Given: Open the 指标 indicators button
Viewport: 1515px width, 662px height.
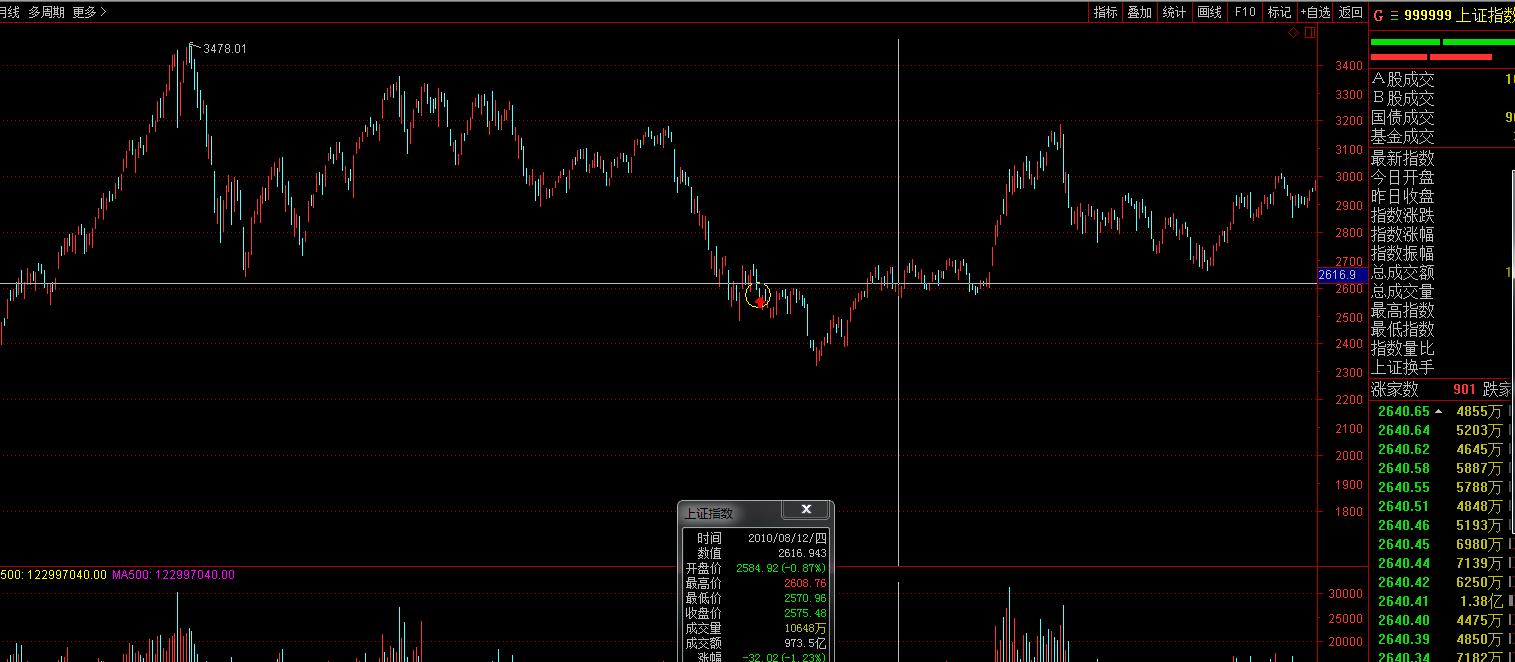Looking at the screenshot, I should [x=1105, y=12].
